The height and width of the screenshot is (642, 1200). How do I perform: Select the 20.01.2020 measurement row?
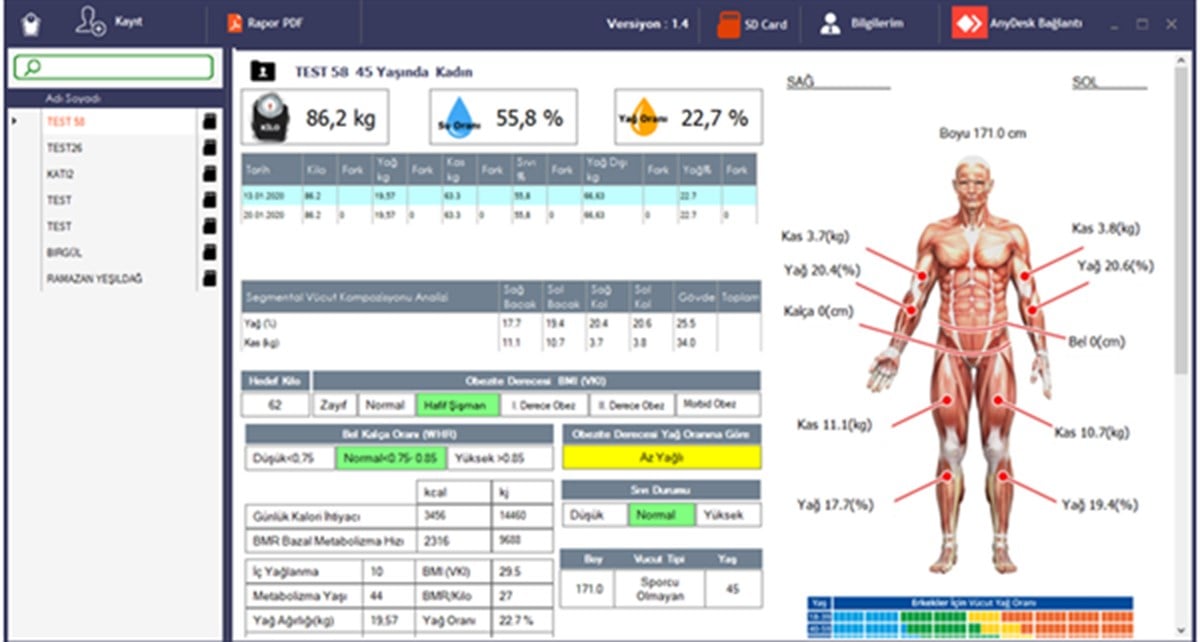click(499, 214)
